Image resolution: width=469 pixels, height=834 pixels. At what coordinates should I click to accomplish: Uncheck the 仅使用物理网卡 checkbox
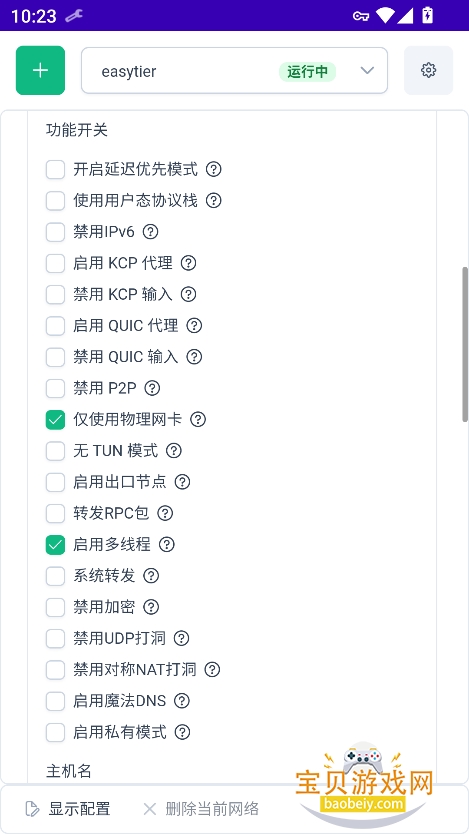(55, 420)
